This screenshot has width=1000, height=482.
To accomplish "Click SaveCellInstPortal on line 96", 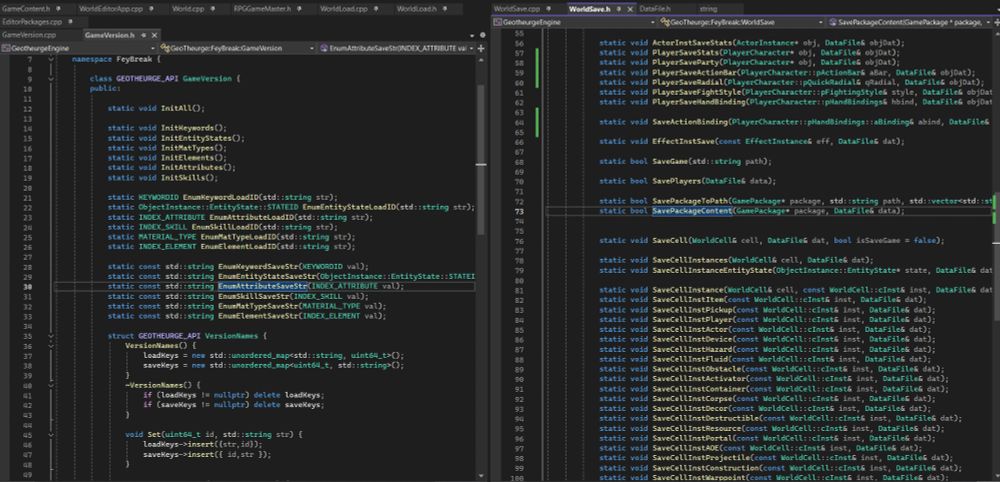I will click(x=692, y=438).
